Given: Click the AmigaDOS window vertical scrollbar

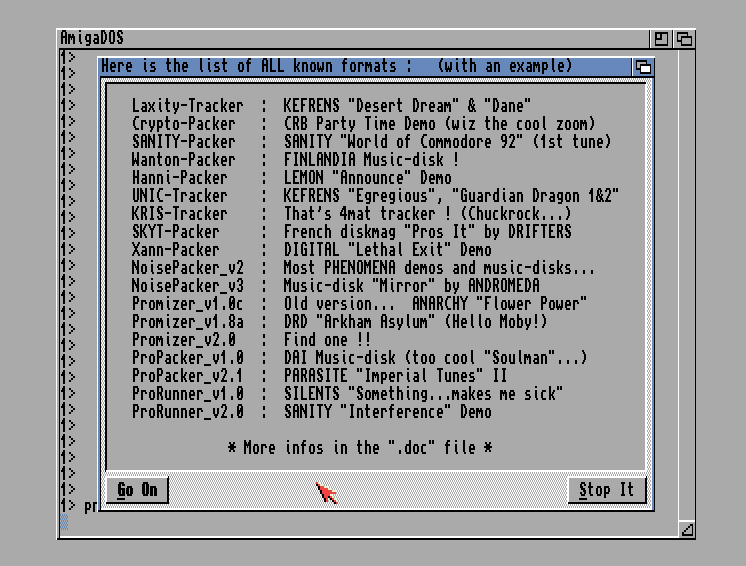Looking at the screenshot, I should (x=687, y=284).
